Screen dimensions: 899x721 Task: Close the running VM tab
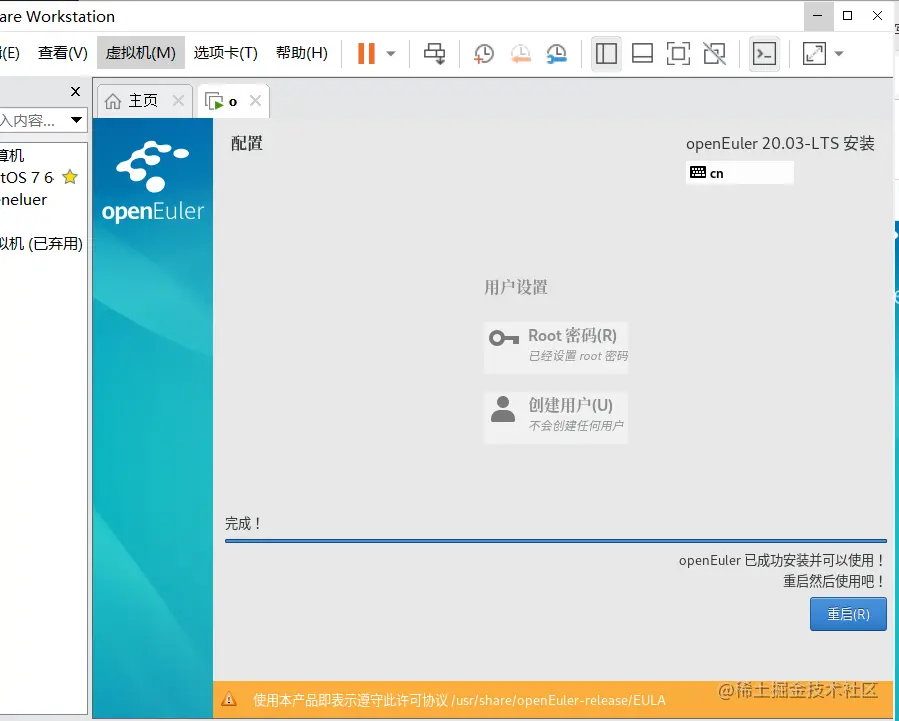point(256,101)
